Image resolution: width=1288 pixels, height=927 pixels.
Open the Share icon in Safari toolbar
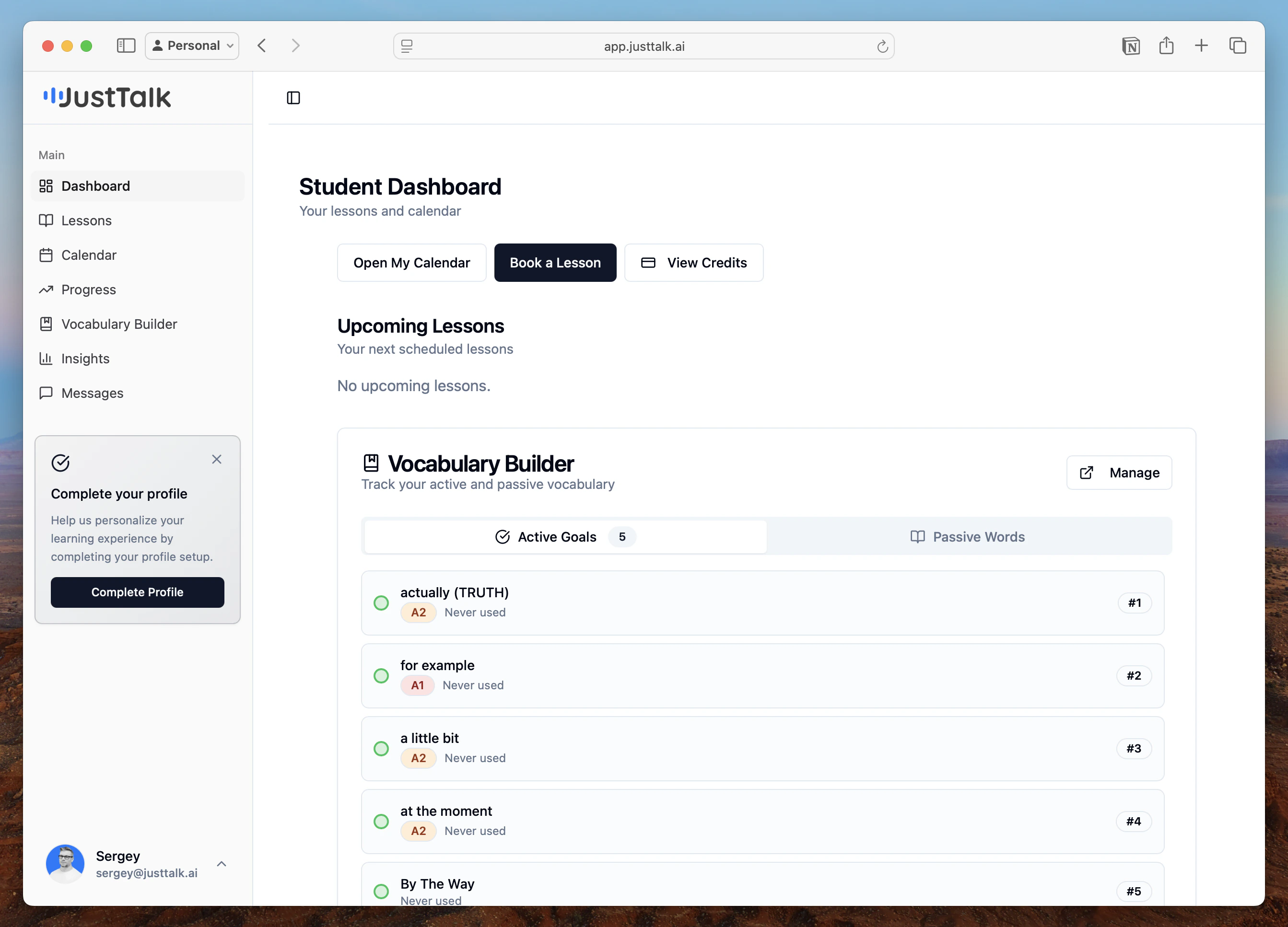pos(1166,46)
